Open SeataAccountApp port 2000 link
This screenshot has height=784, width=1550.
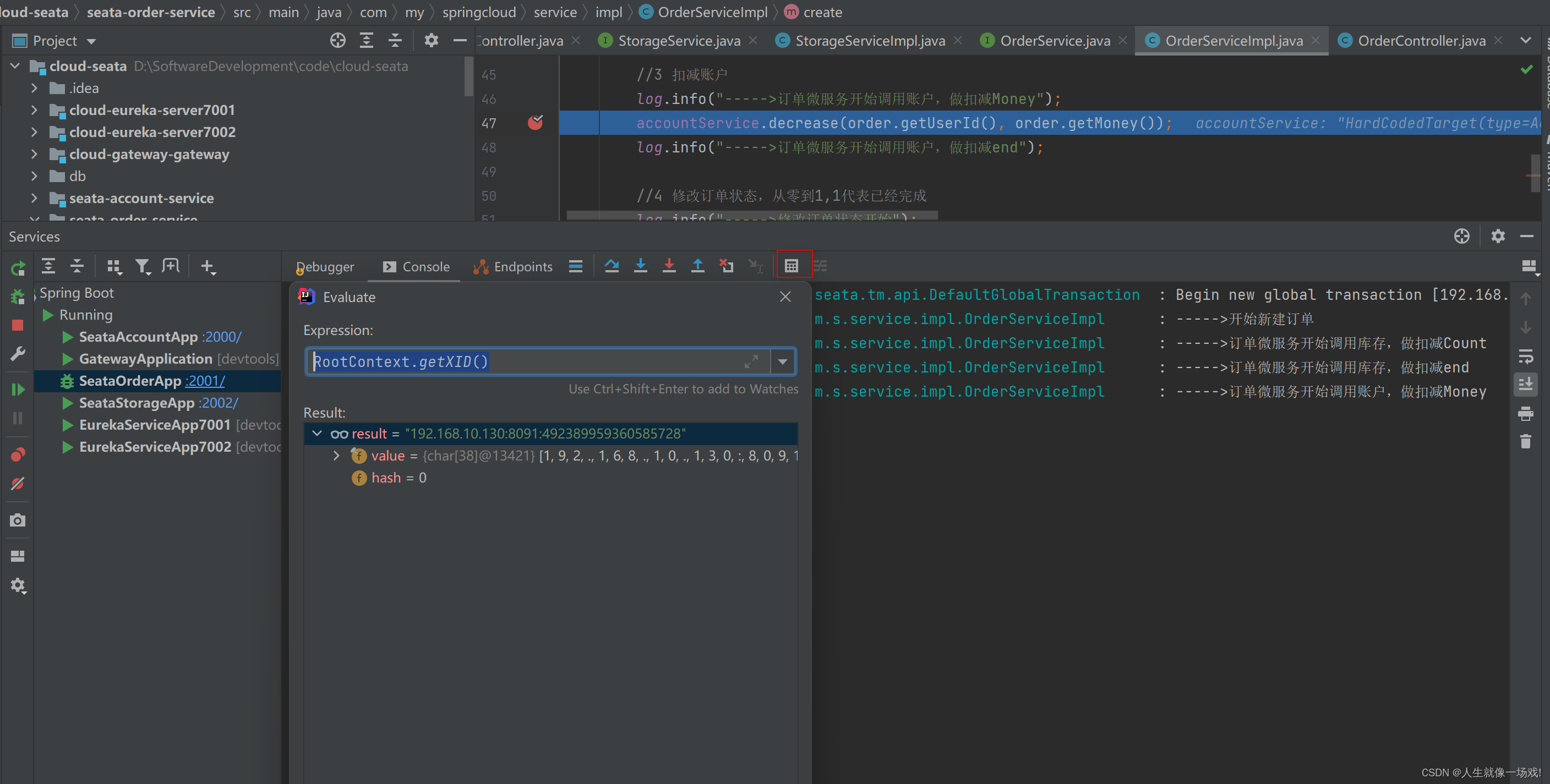(221, 337)
